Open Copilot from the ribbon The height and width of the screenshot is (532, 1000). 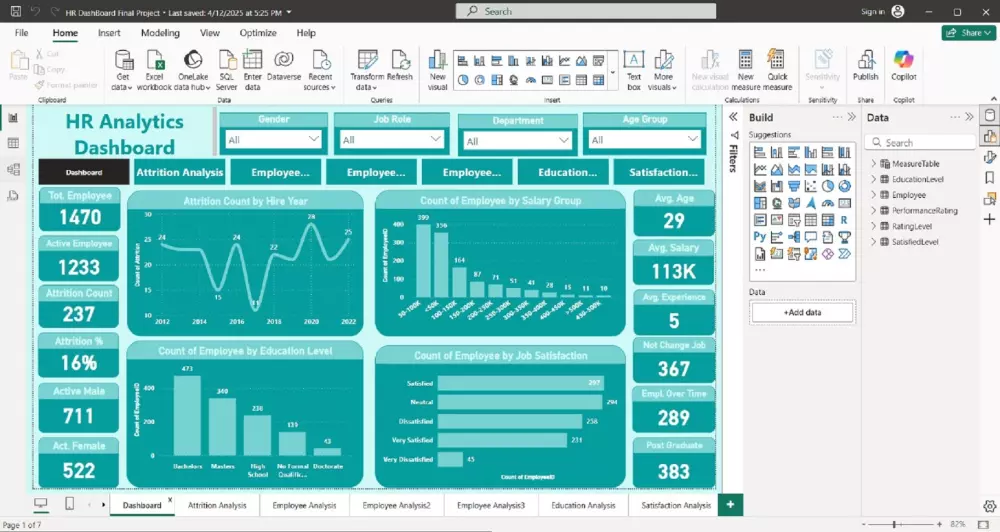[x=903, y=66]
